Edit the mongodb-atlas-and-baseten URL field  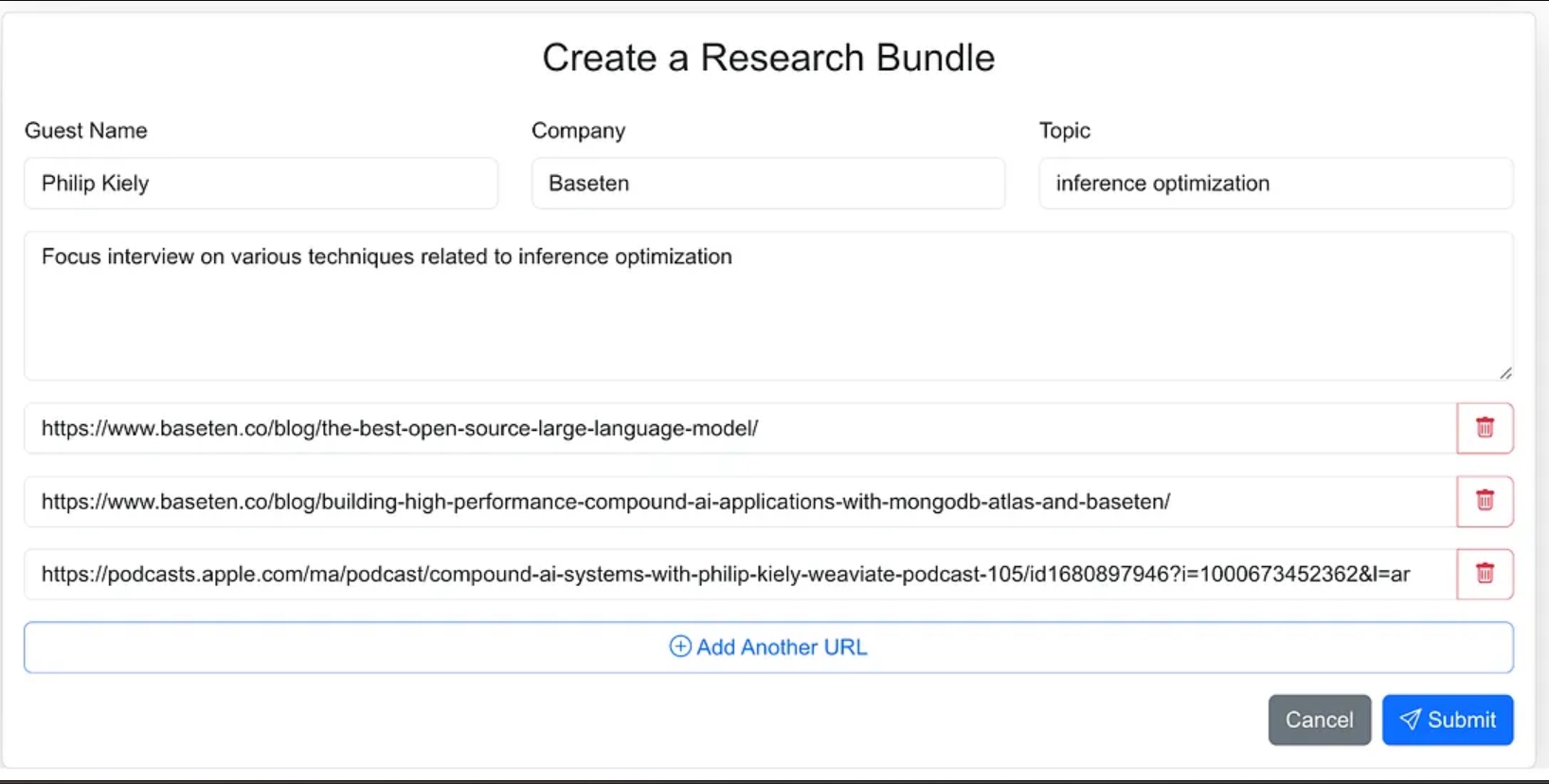point(741,501)
